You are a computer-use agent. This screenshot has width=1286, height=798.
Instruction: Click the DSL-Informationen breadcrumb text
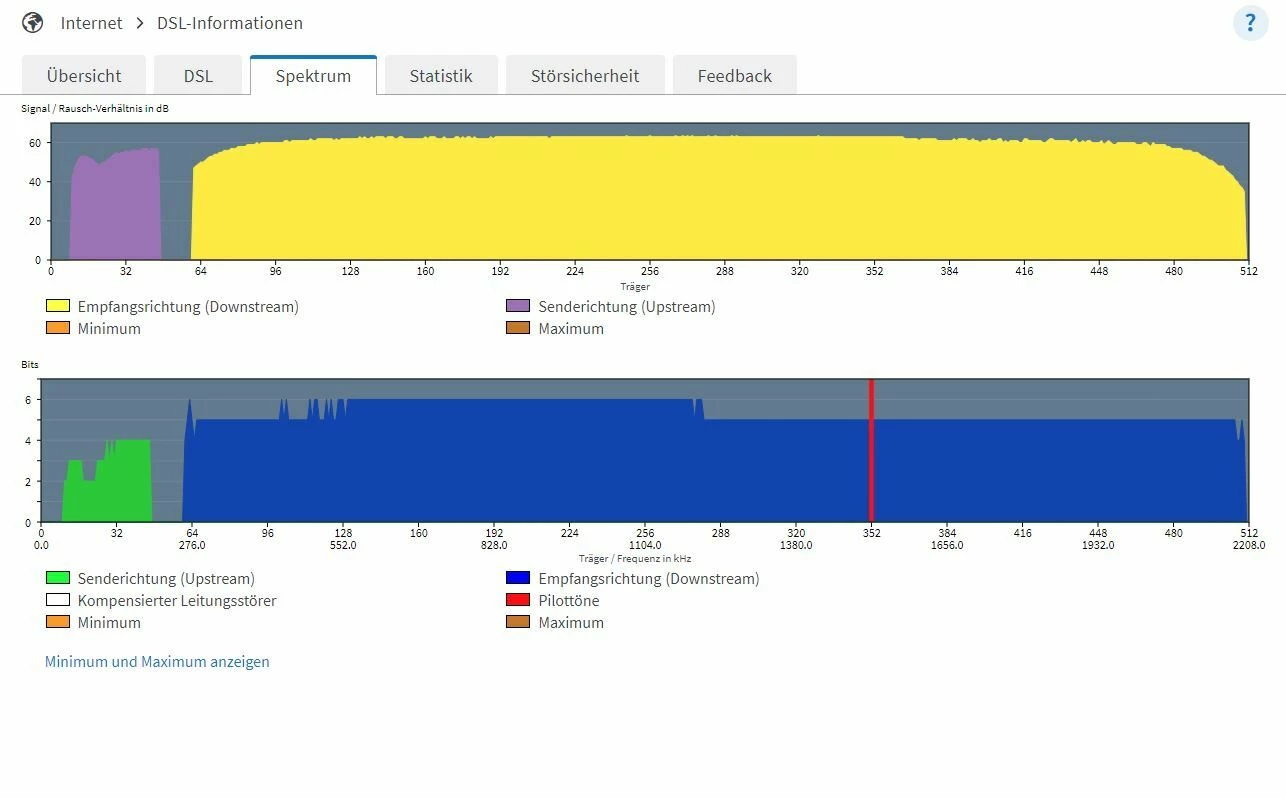(x=230, y=23)
